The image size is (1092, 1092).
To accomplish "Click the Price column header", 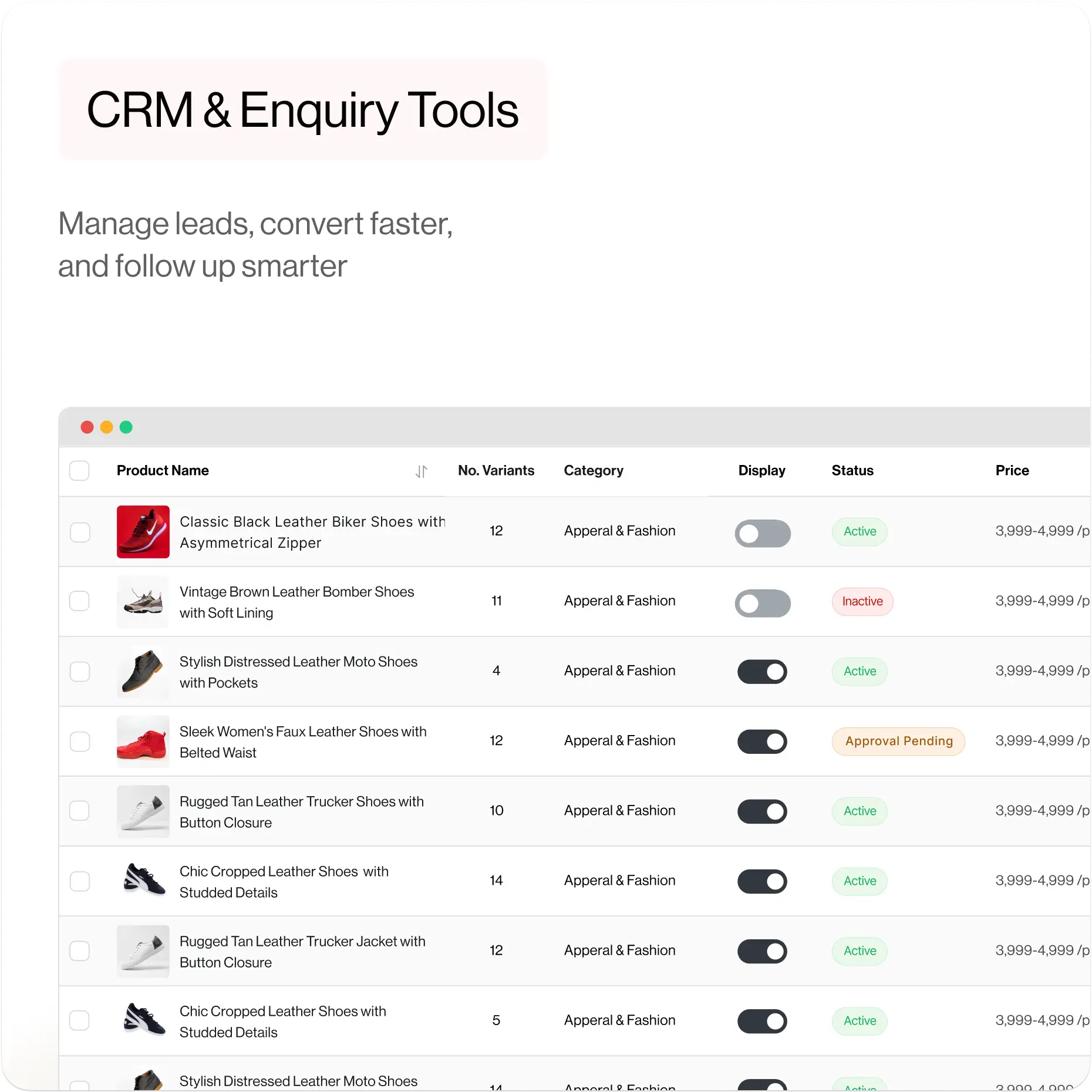I will pyautogui.click(x=1012, y=471).
